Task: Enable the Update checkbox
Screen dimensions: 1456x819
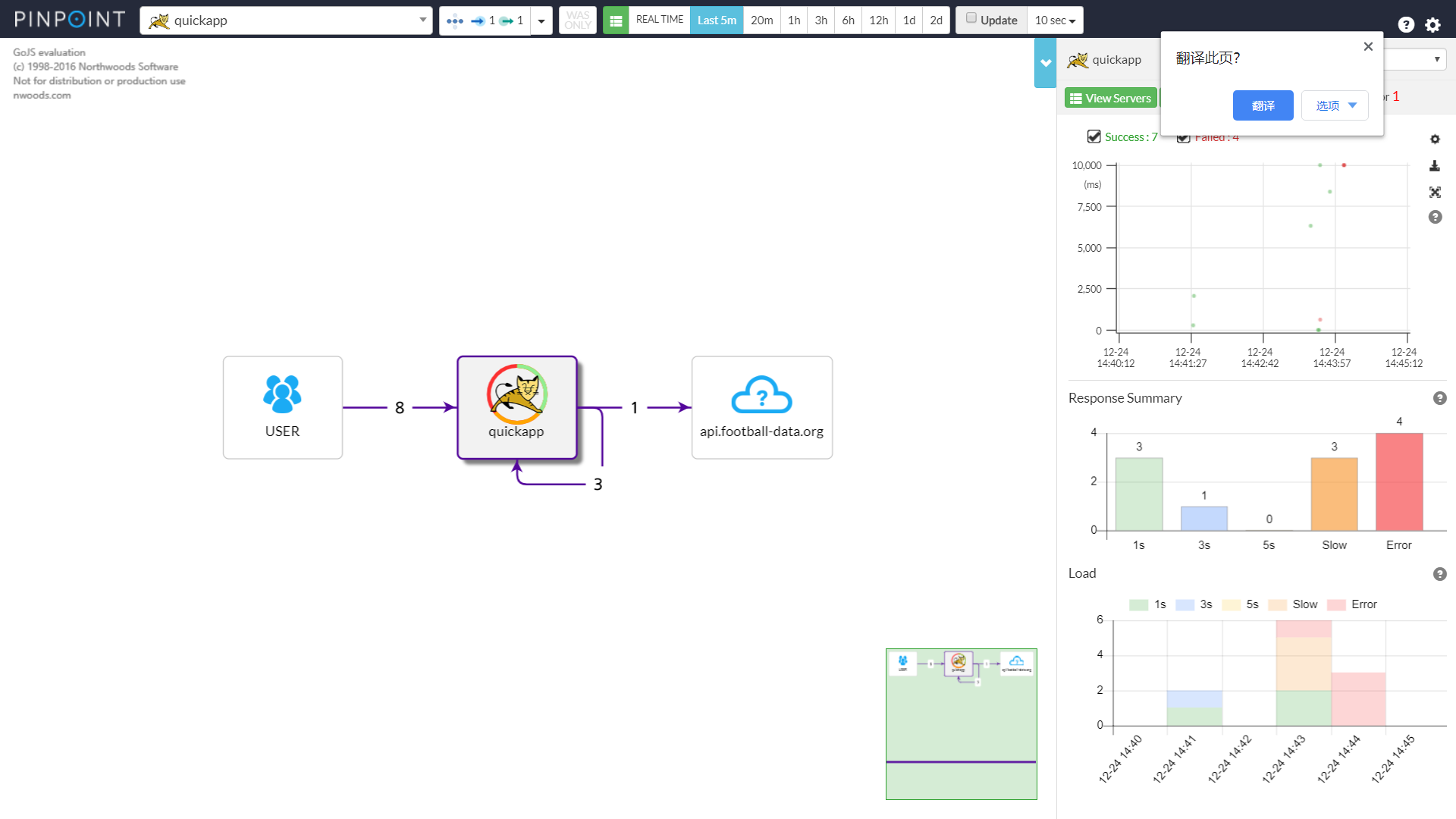Action: [971, 18]
